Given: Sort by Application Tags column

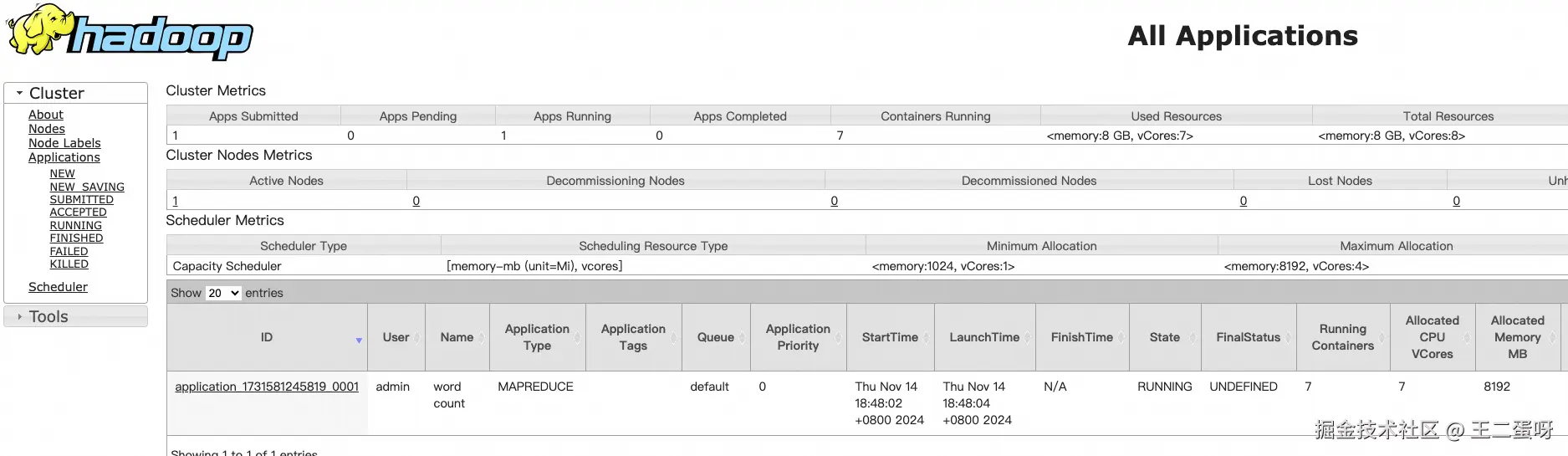Looking at the screenshot, I should tap(633, 337).
